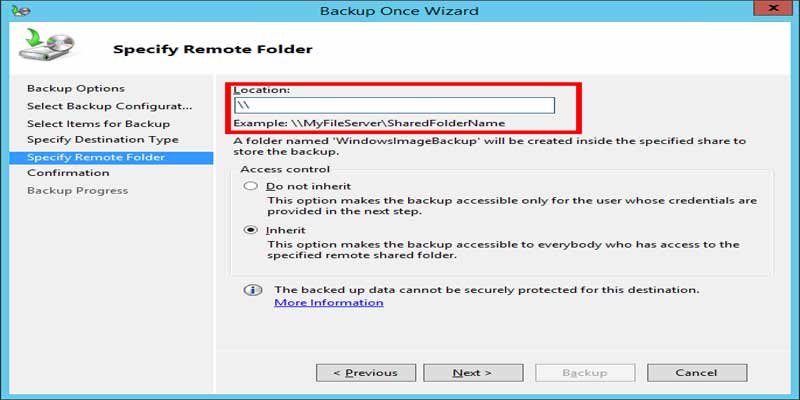Click the backup disc wizard icon
The height and width of the screenshot is (400, 800).
point(46,45)
